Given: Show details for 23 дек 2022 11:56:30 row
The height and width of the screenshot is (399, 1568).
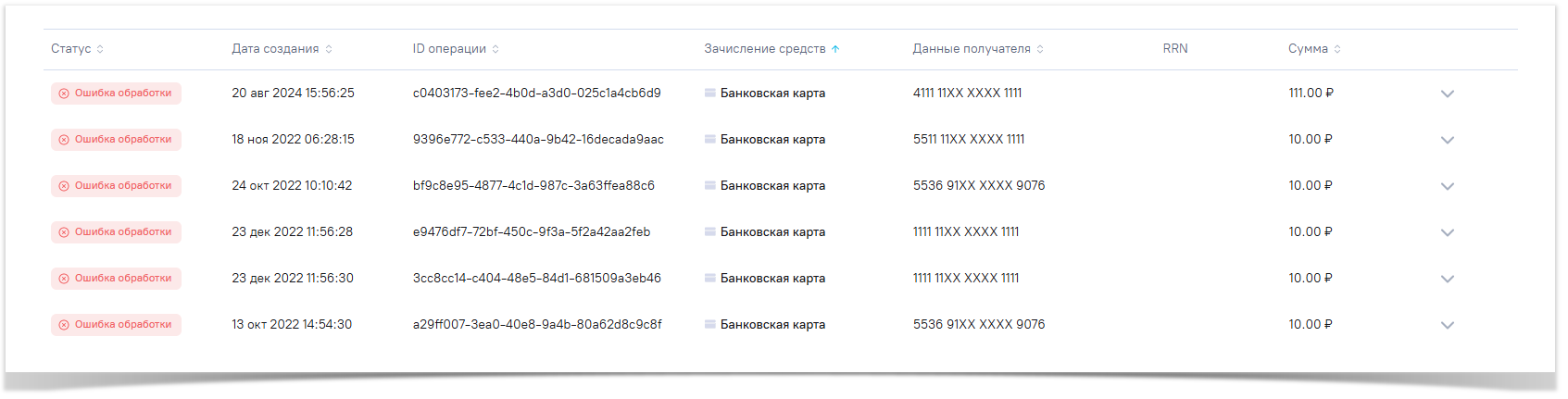Looking at the screenshot, I should pos(1448,279).
